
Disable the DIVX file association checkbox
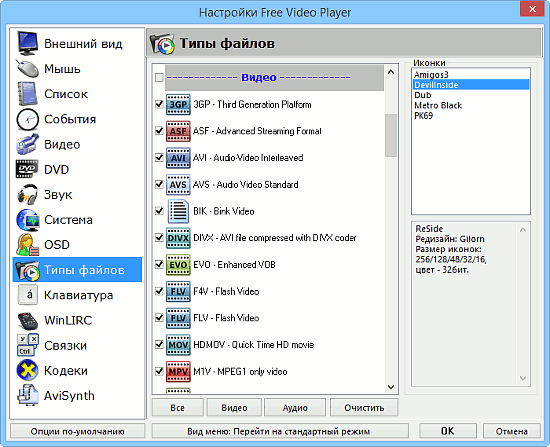[x=159, y=238]
